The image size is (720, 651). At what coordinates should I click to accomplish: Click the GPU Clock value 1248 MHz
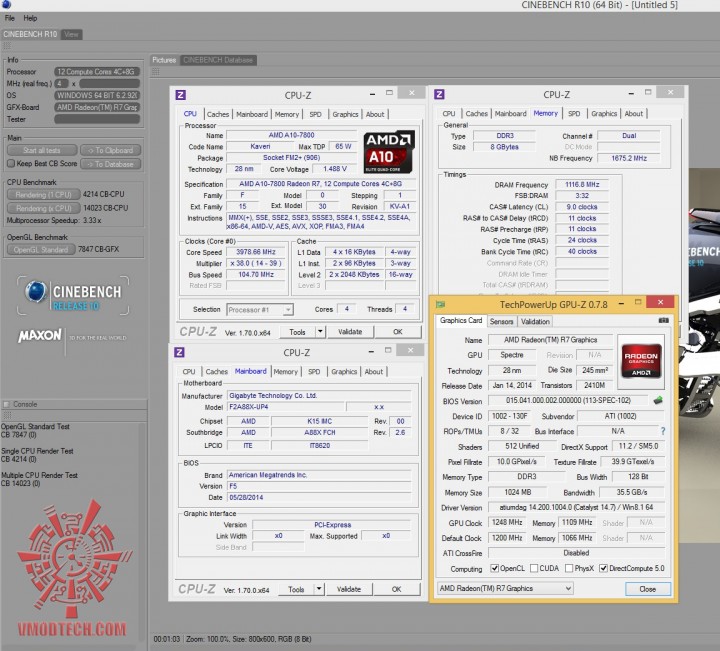coord(507,522)
